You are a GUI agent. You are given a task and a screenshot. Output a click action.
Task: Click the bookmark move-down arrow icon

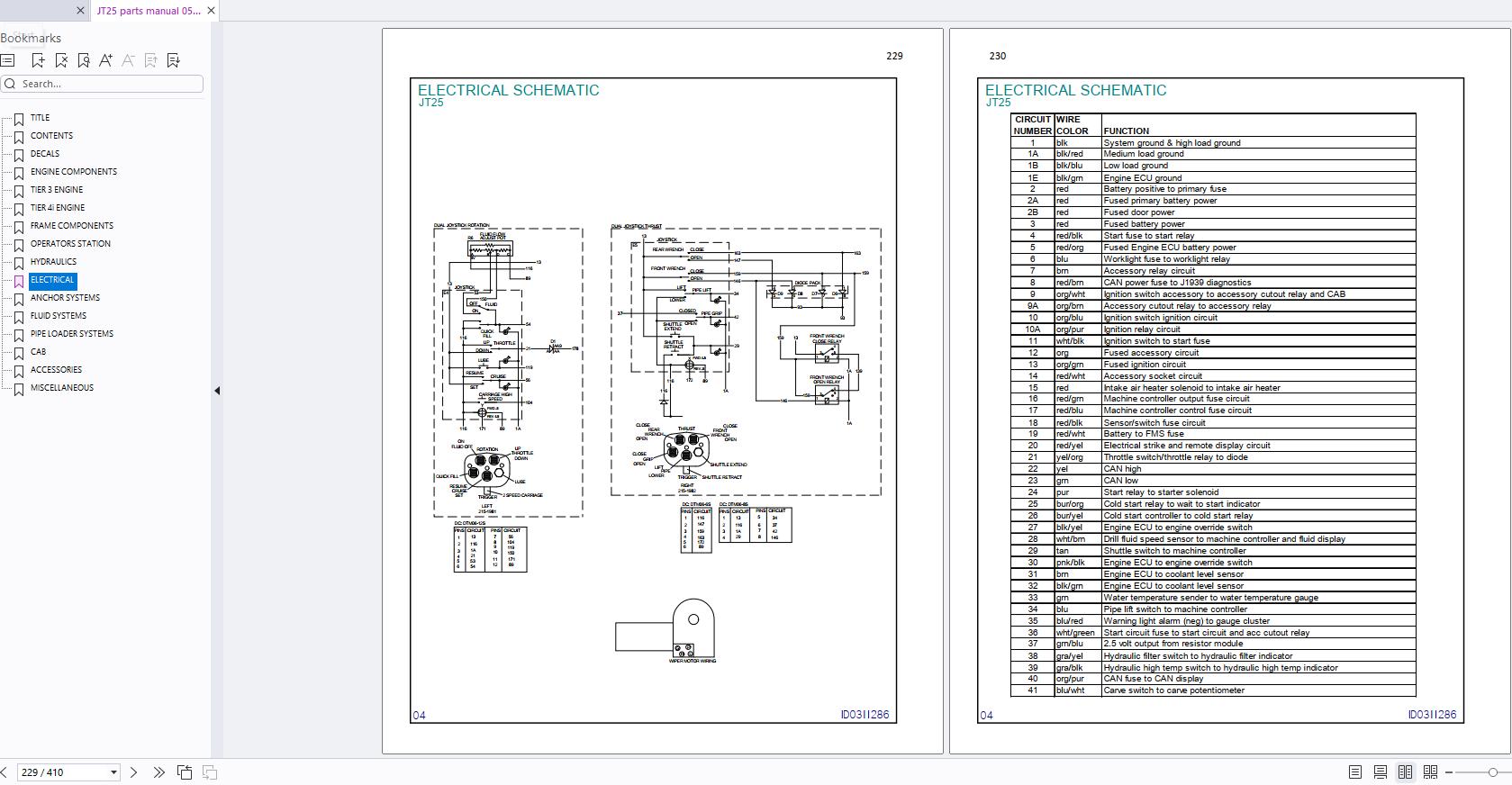[x=174, y=60]
